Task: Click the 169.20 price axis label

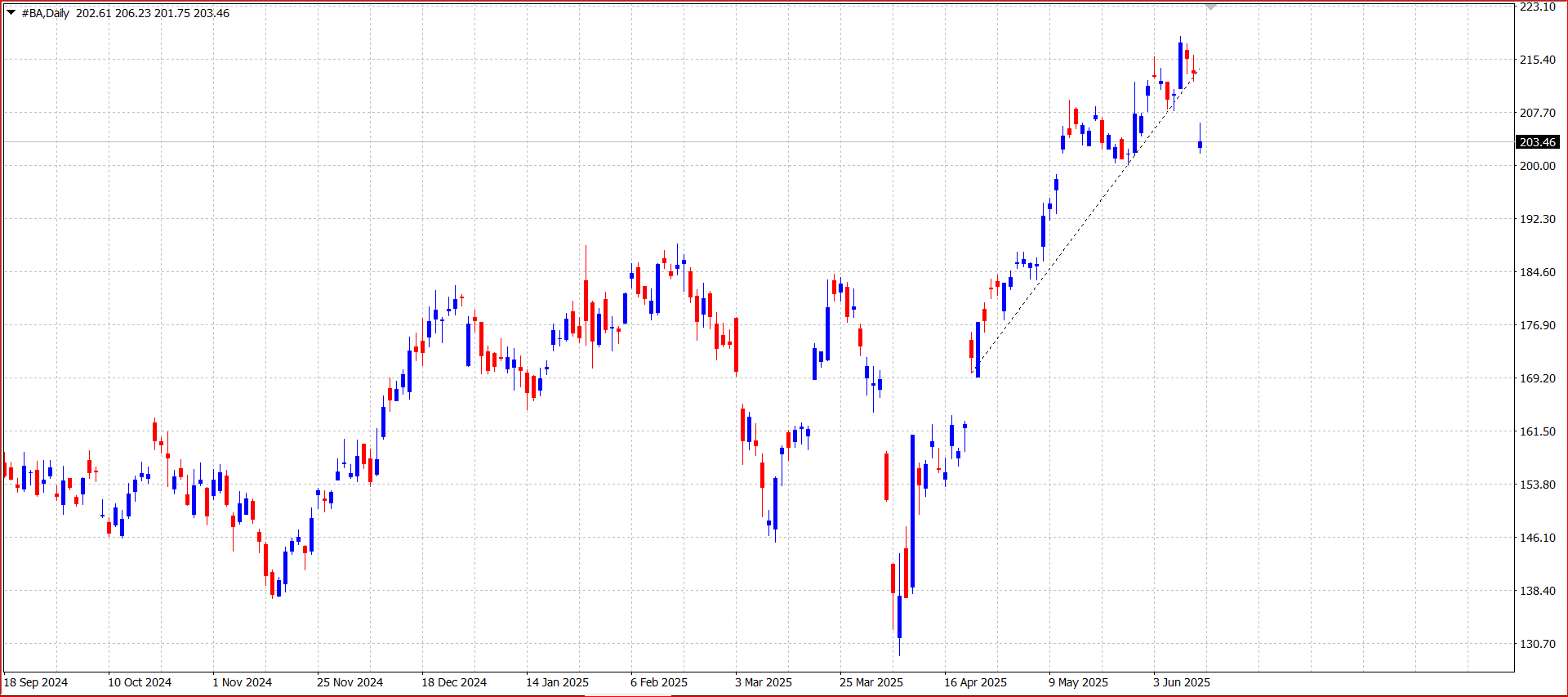Action: coord(1537,378)
